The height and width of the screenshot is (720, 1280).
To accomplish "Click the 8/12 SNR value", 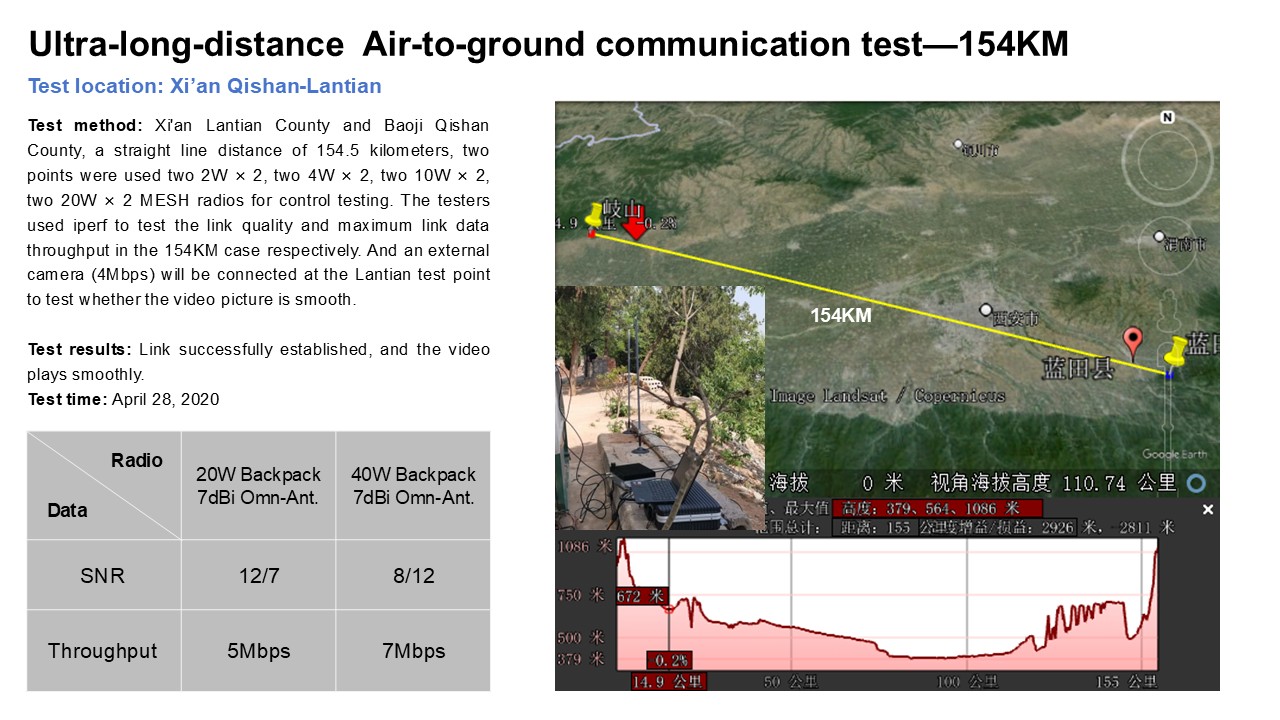I will click(413, 576).
